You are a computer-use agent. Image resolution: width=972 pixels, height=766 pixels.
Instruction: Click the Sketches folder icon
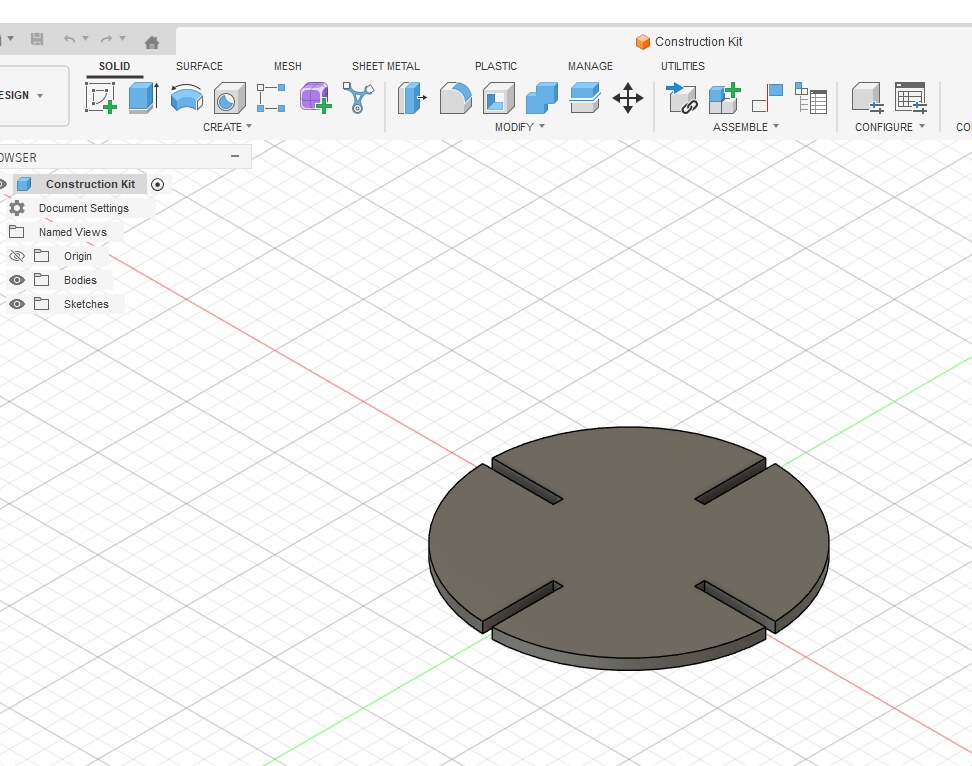point(42,304)
